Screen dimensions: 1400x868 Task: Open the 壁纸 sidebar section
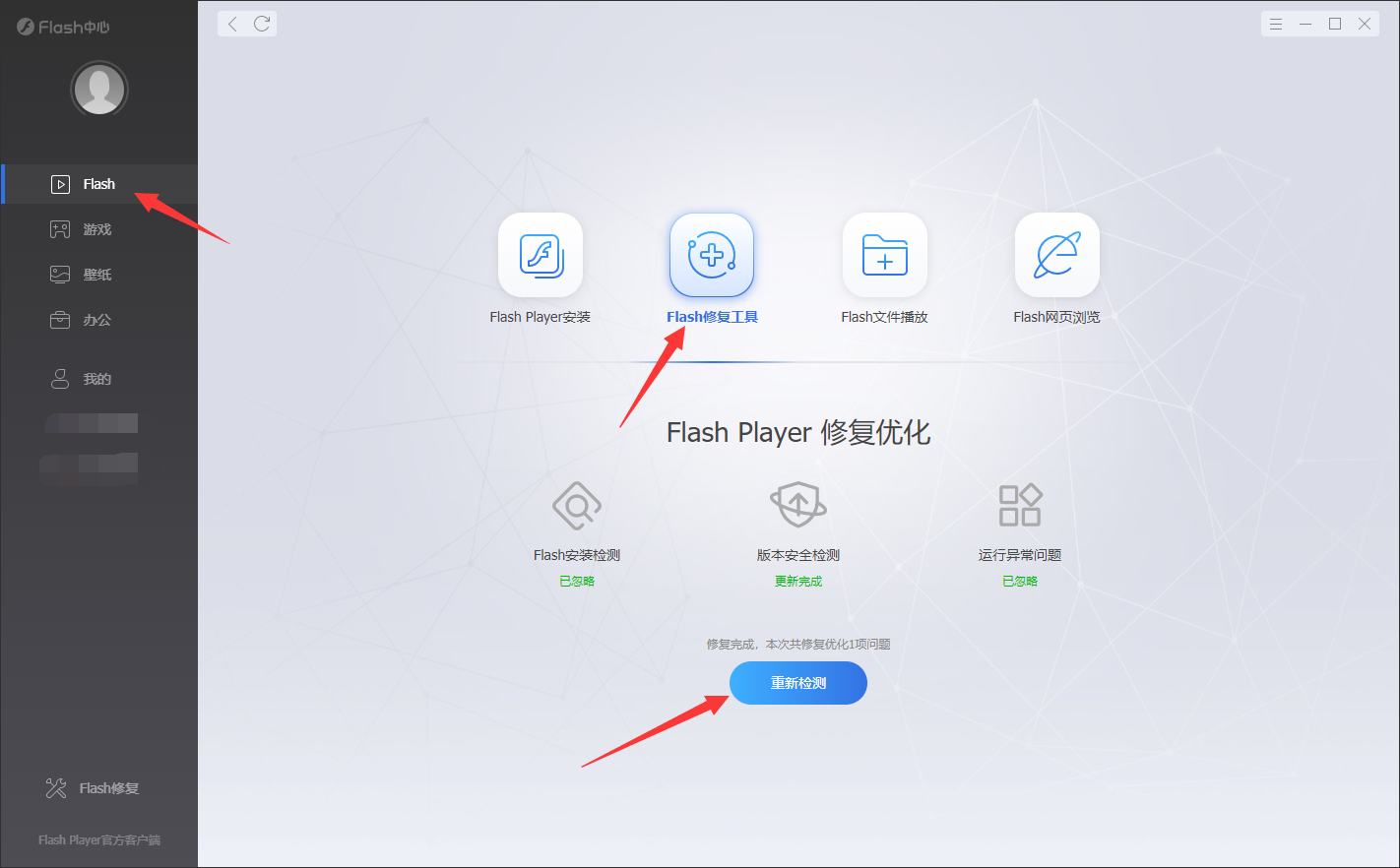click(x=99, y=275)
